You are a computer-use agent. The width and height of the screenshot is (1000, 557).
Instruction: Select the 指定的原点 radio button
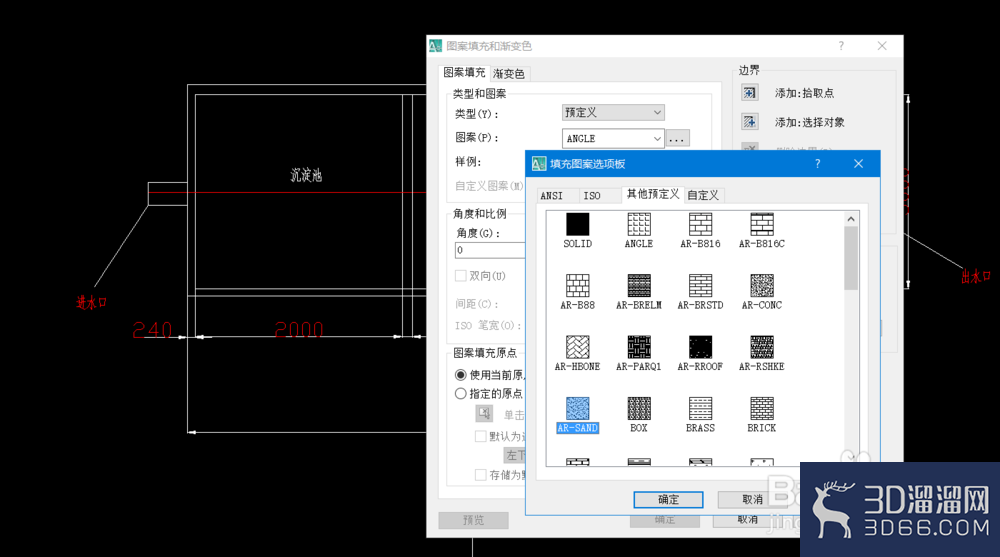pyautogui.click(x=460, y=394)
